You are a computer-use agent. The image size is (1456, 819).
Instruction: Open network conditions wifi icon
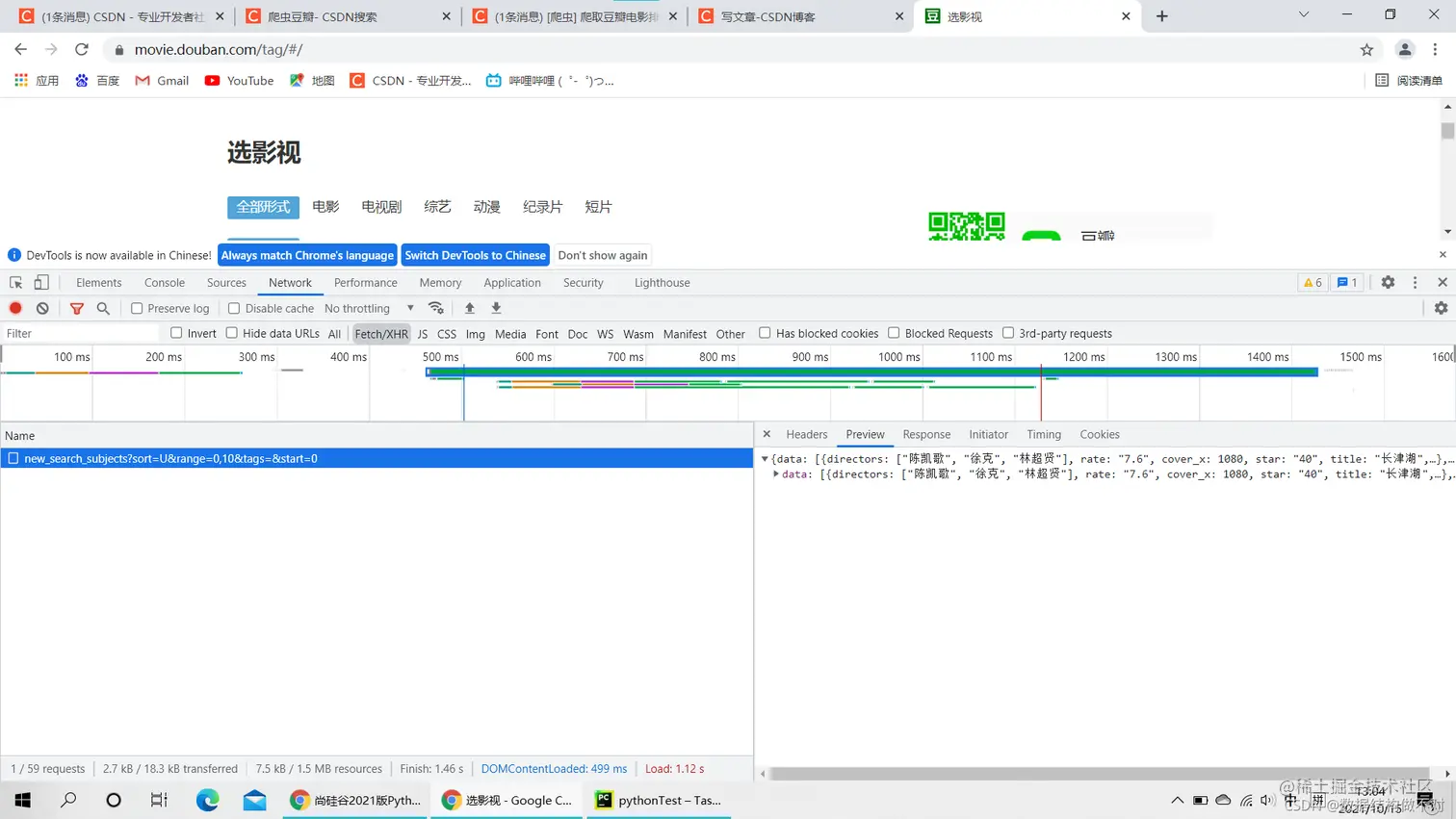(436, 308)
